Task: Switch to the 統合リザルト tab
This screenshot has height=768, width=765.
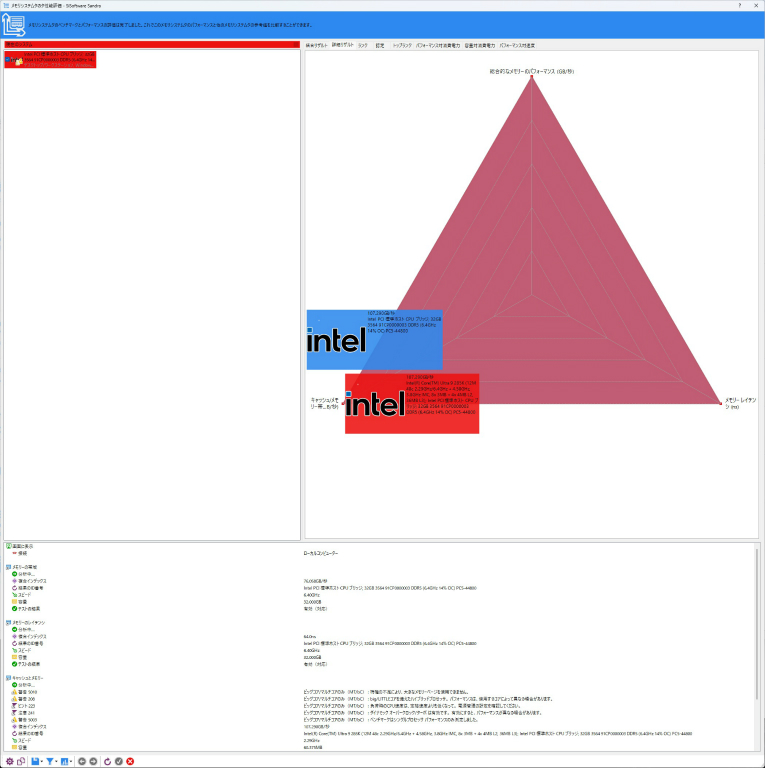Action: pos(316,46)
